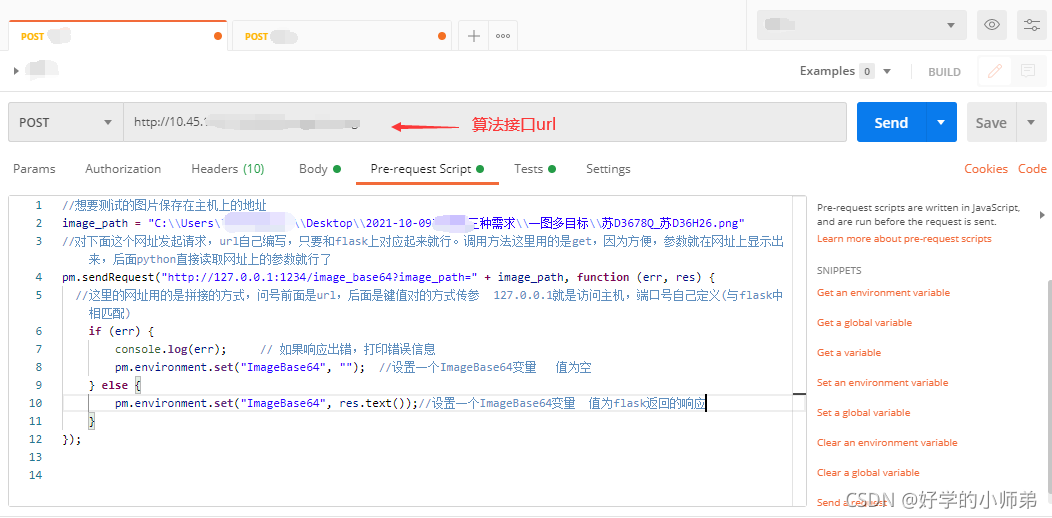Click the pm.sendRequest call on line 4
This screenshot has width=1052, height=518.
(x=389, y=277)
